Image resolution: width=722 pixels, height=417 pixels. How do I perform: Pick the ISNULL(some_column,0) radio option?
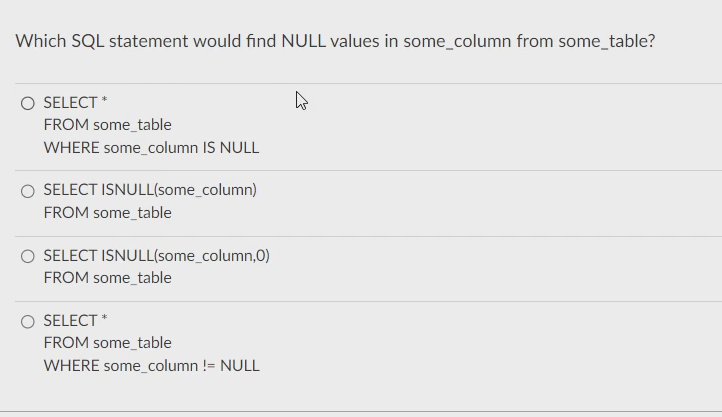[28, 256]
